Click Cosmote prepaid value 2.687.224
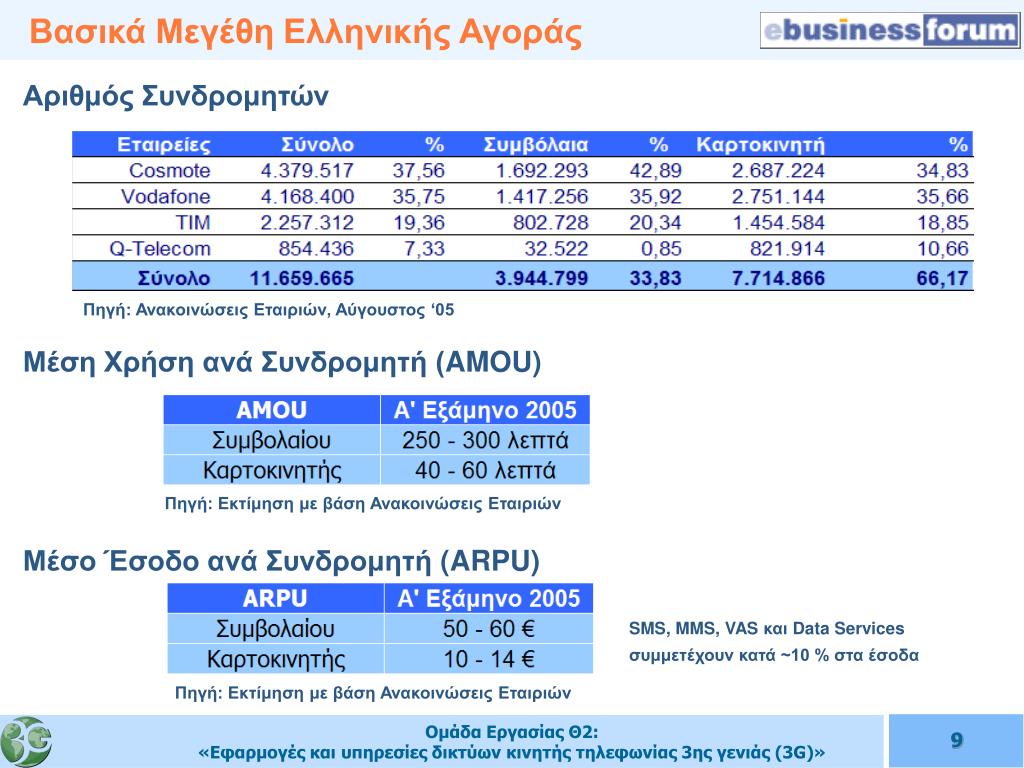The image size is (1024, 768). [x=778, y=170]
